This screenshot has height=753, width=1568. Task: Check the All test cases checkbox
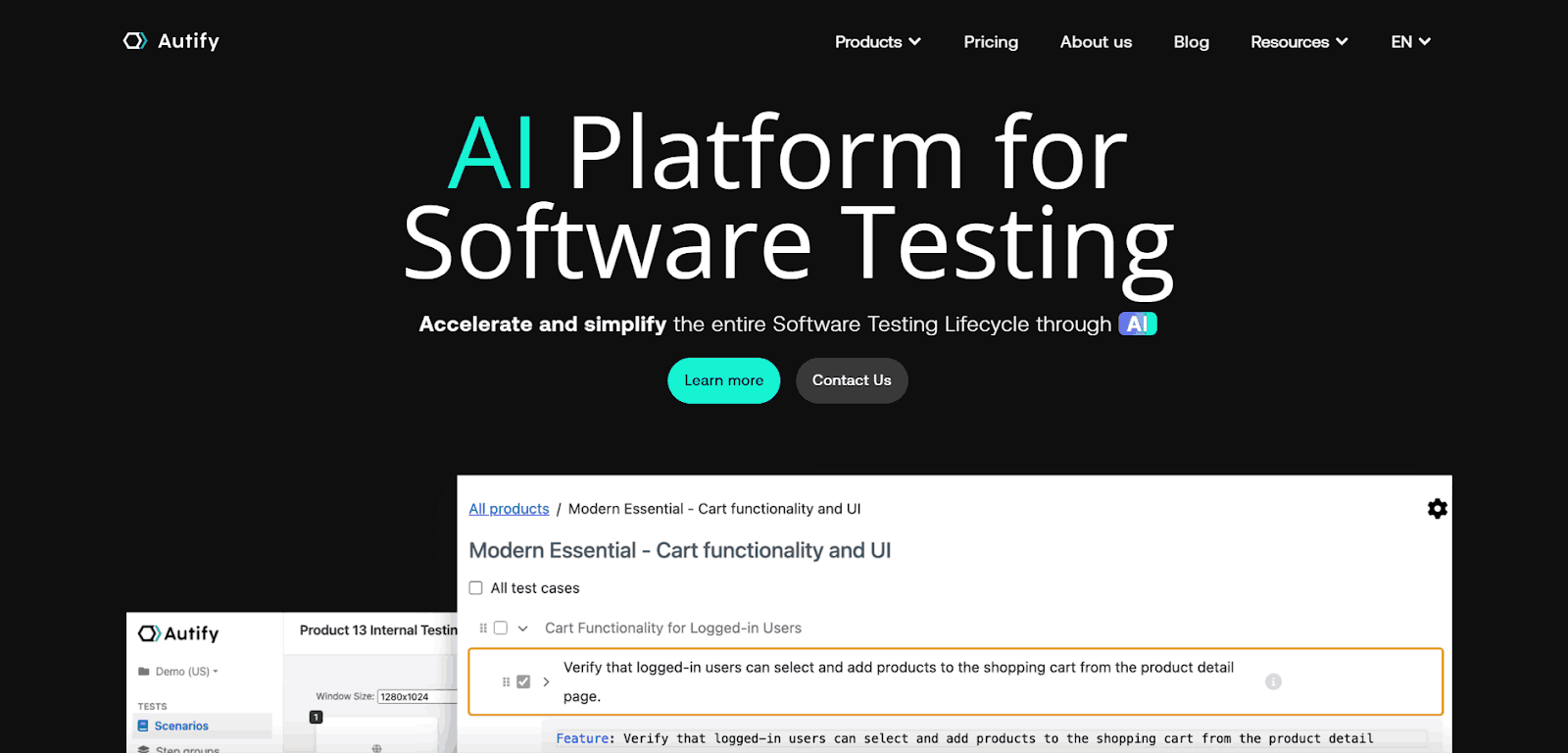[475, 588]
